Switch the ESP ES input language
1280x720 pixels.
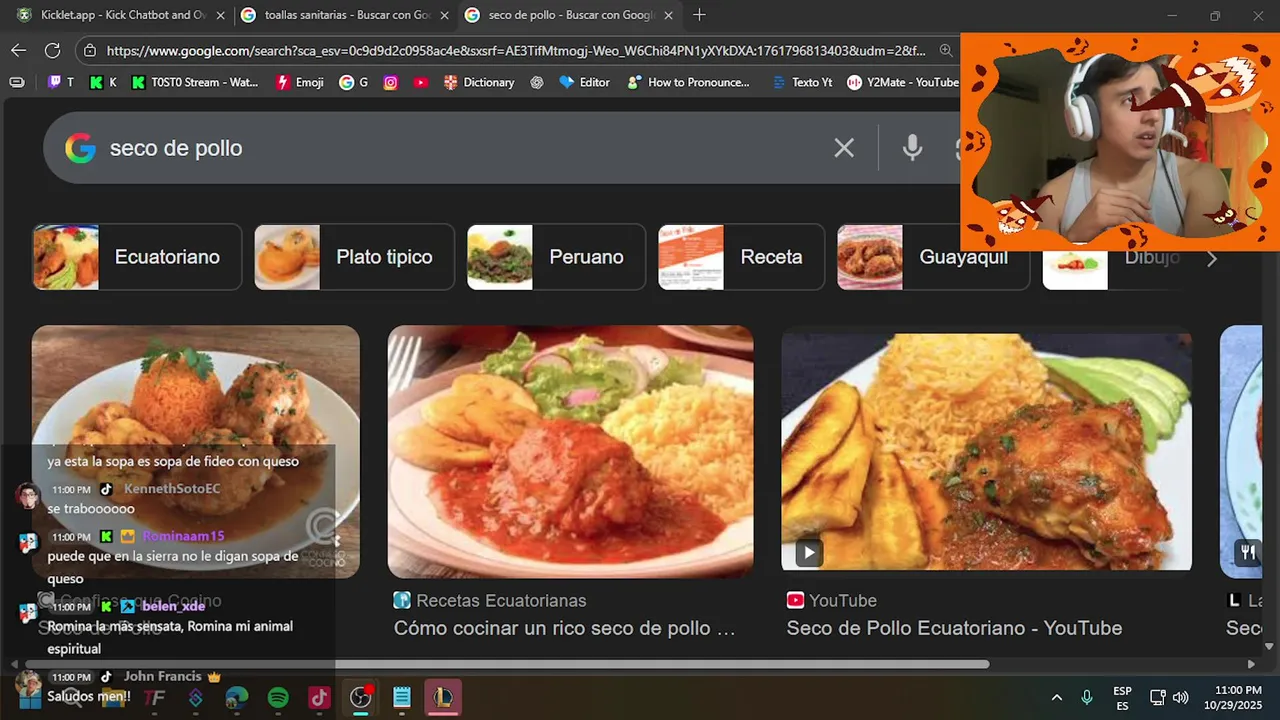[x=1122, y=697]
